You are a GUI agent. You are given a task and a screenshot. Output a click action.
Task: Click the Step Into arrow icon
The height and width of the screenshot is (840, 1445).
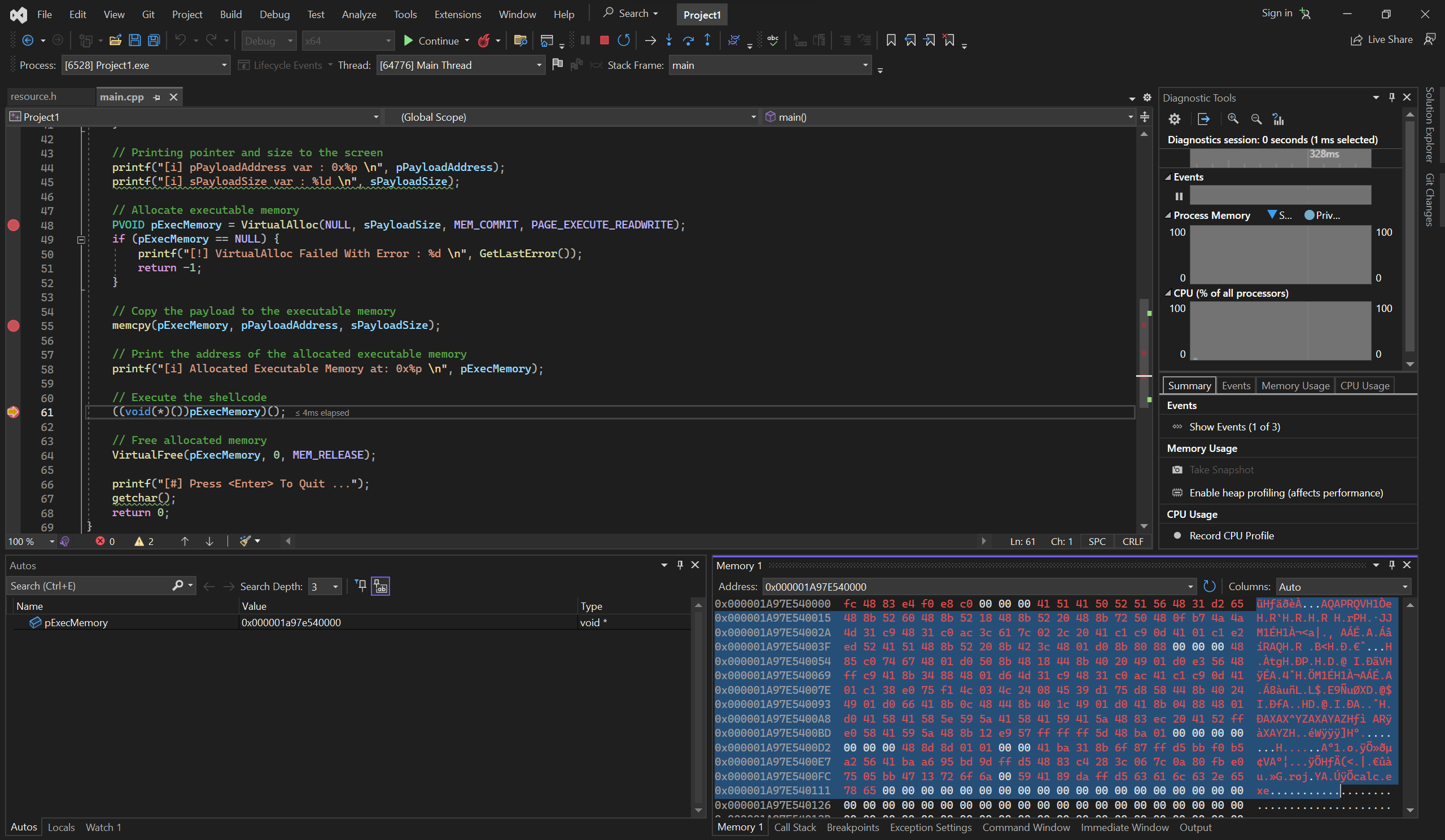click(x=669, y=40)
